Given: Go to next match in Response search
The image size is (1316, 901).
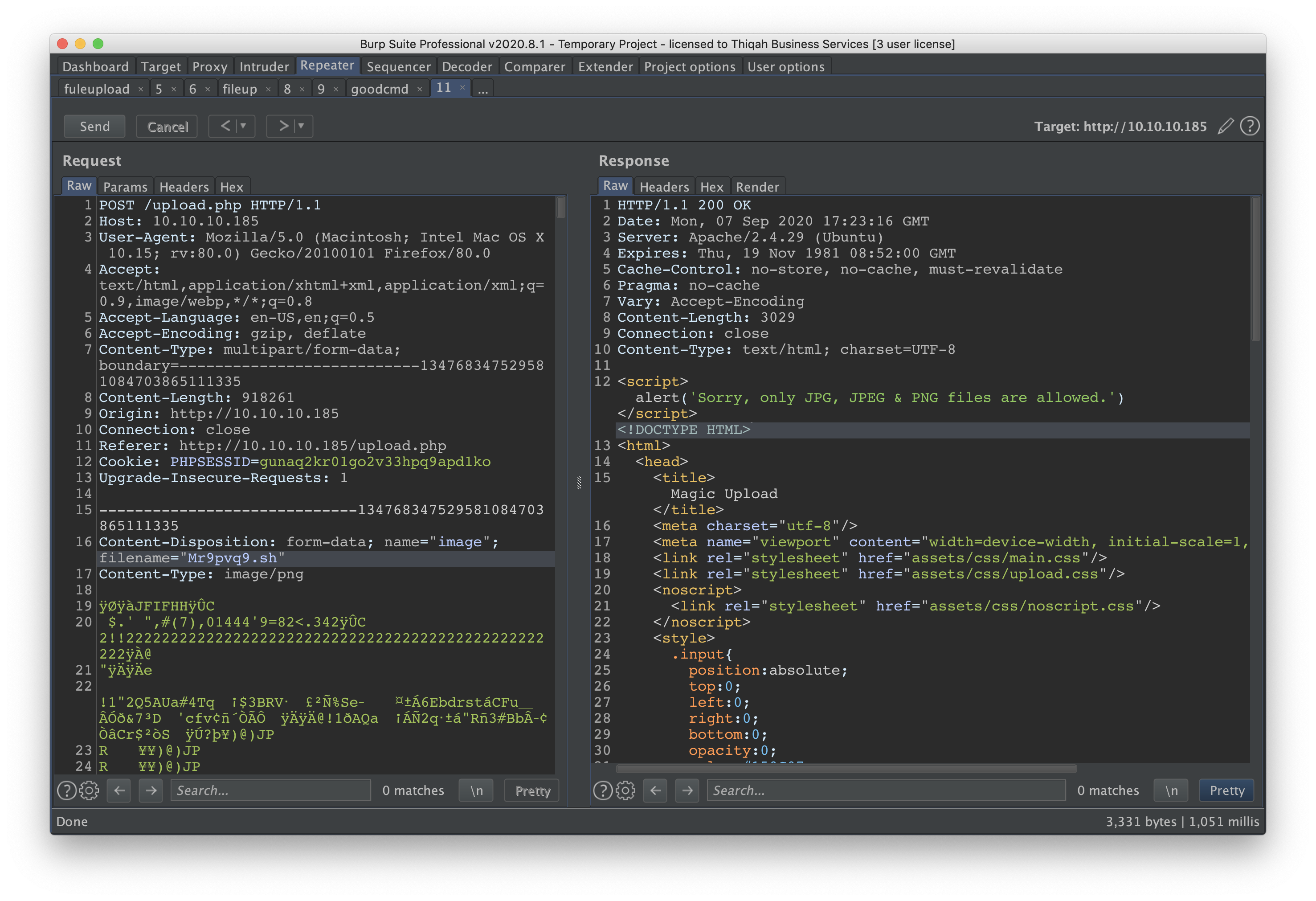Looking at the screenshot, I should click(x=687, y=790).
